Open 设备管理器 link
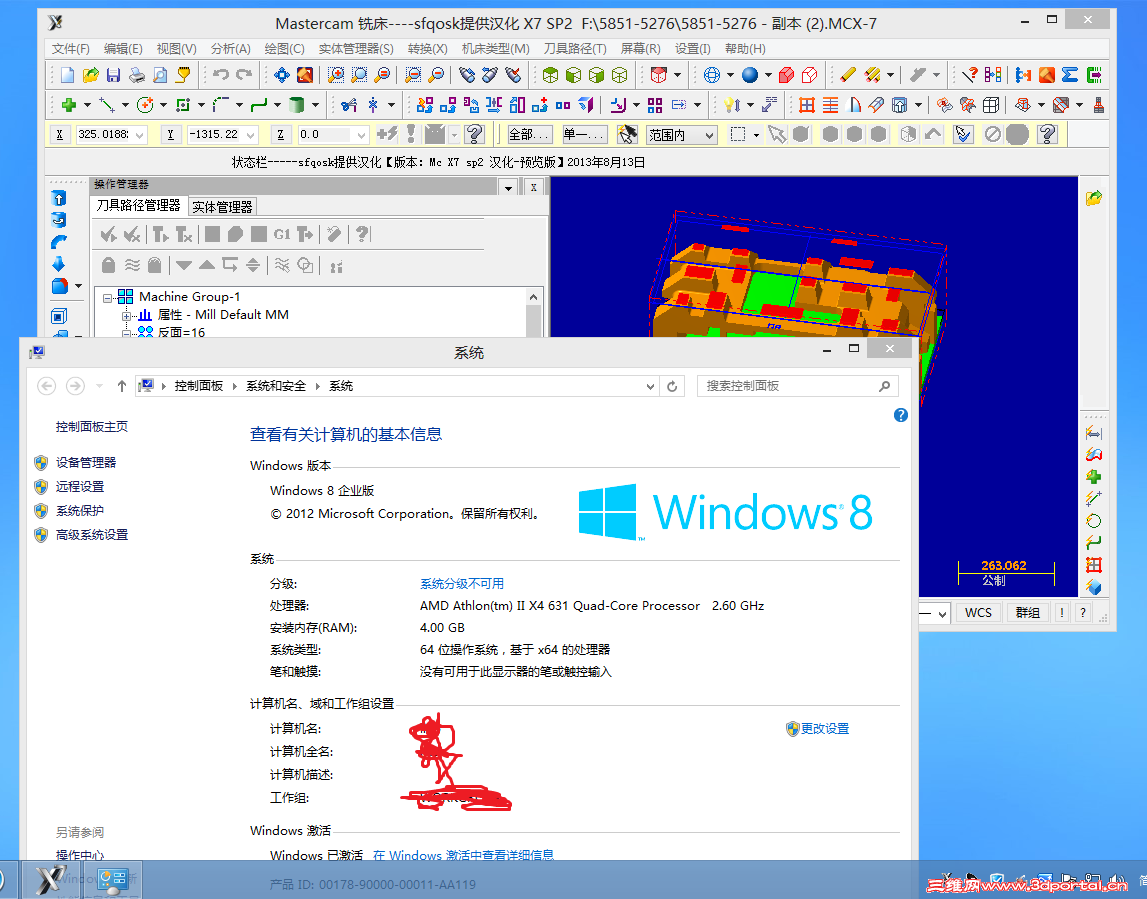This screenshot has width=1147, height=899. pos(86,462)
